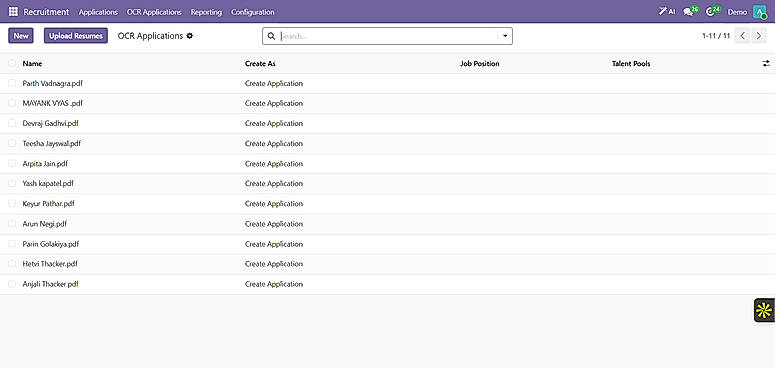Open the Arun Negi.pdf record

point(44,224)
